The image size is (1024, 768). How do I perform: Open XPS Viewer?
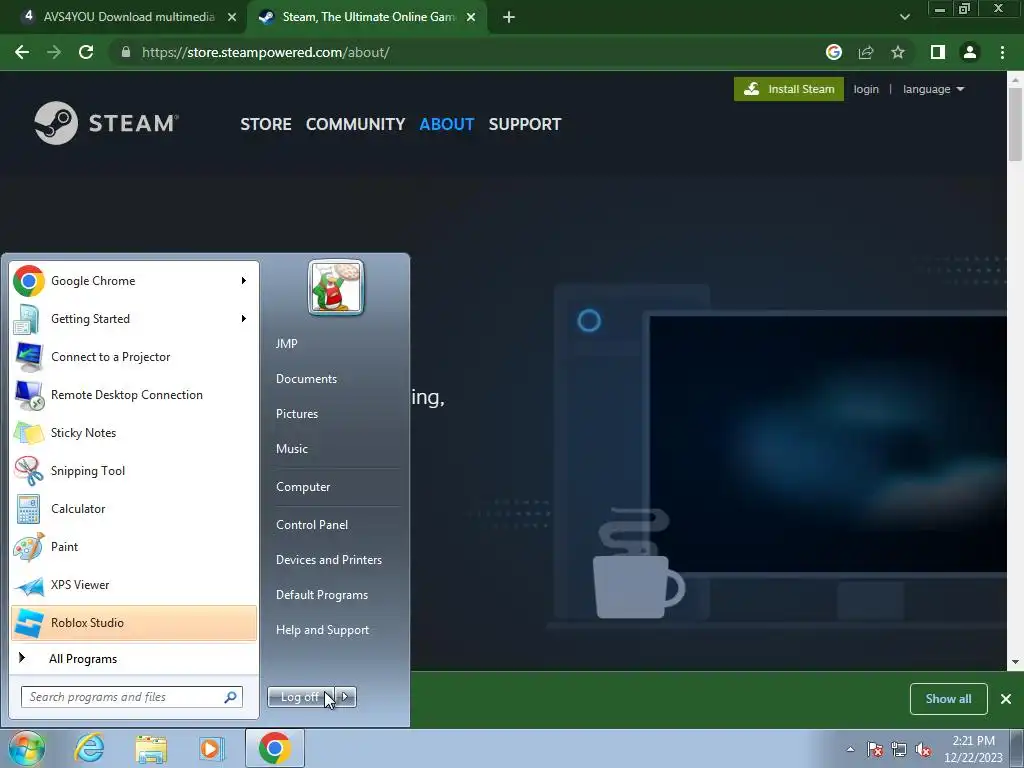(x=134, y=584)
